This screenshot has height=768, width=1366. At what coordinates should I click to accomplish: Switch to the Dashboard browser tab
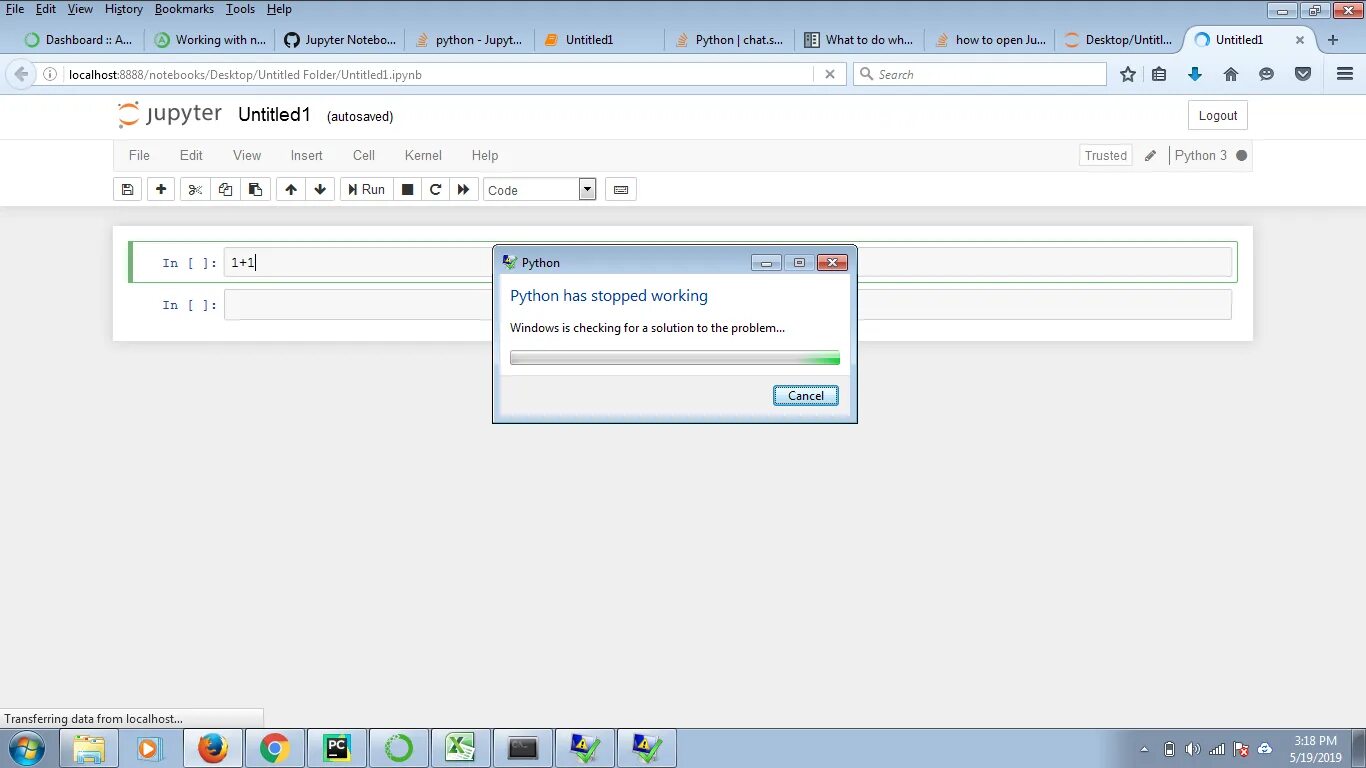tap(78, 40)
